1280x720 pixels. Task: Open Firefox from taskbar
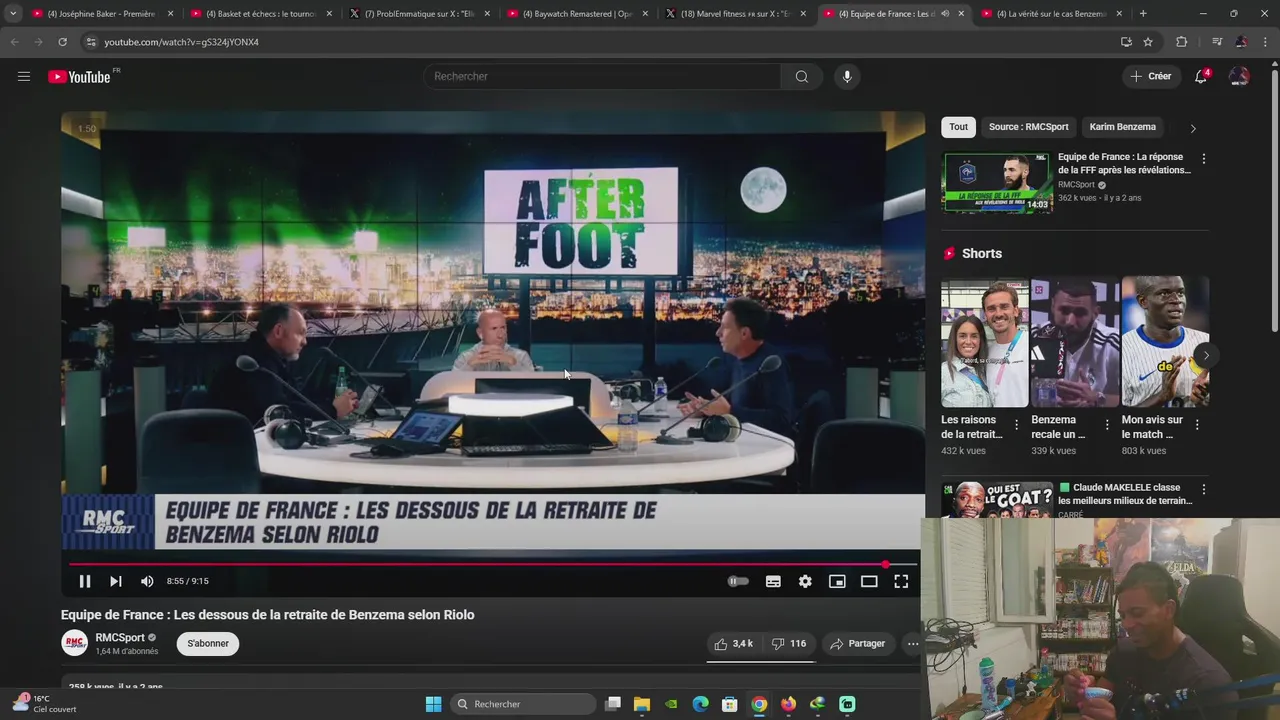788,704
